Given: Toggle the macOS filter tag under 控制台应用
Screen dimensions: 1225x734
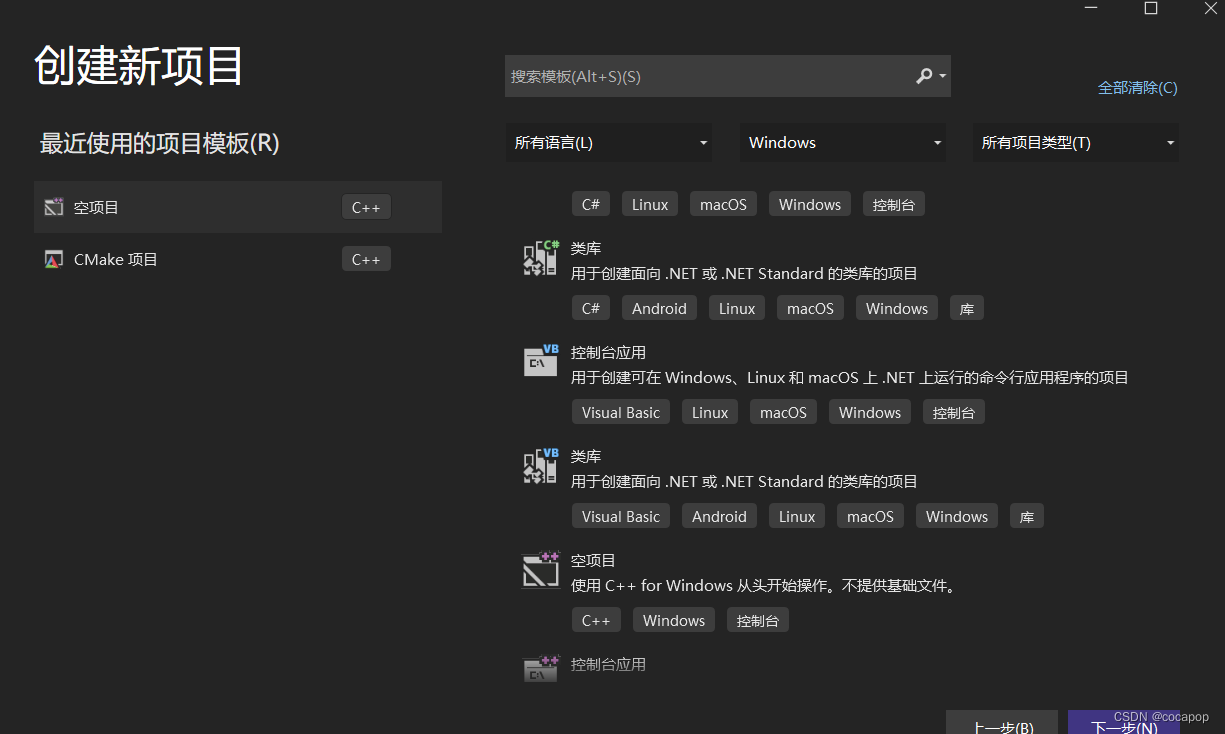Looking at the screenshot, I should (x=783, y=411).
